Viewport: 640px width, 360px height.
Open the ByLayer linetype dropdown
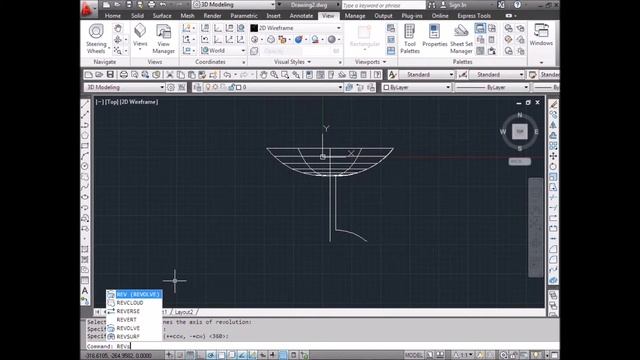tap(491, 87)
